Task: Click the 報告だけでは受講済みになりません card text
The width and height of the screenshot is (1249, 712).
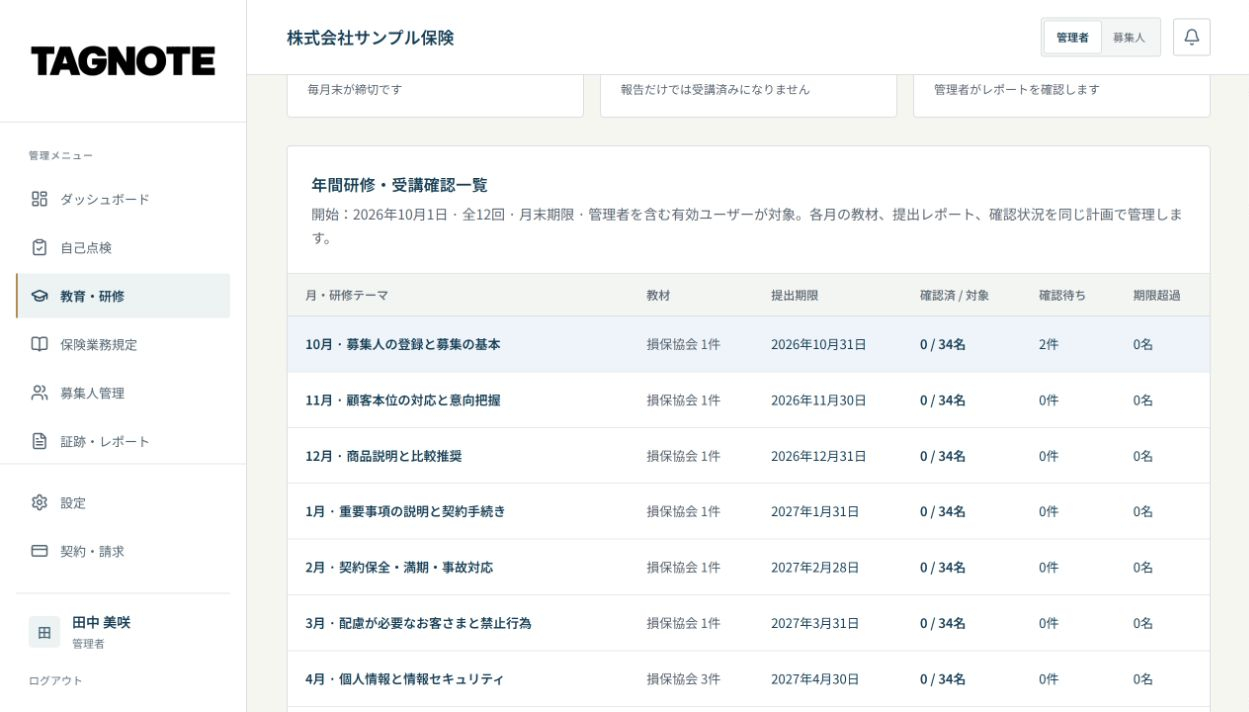Action: coord(715,89)
